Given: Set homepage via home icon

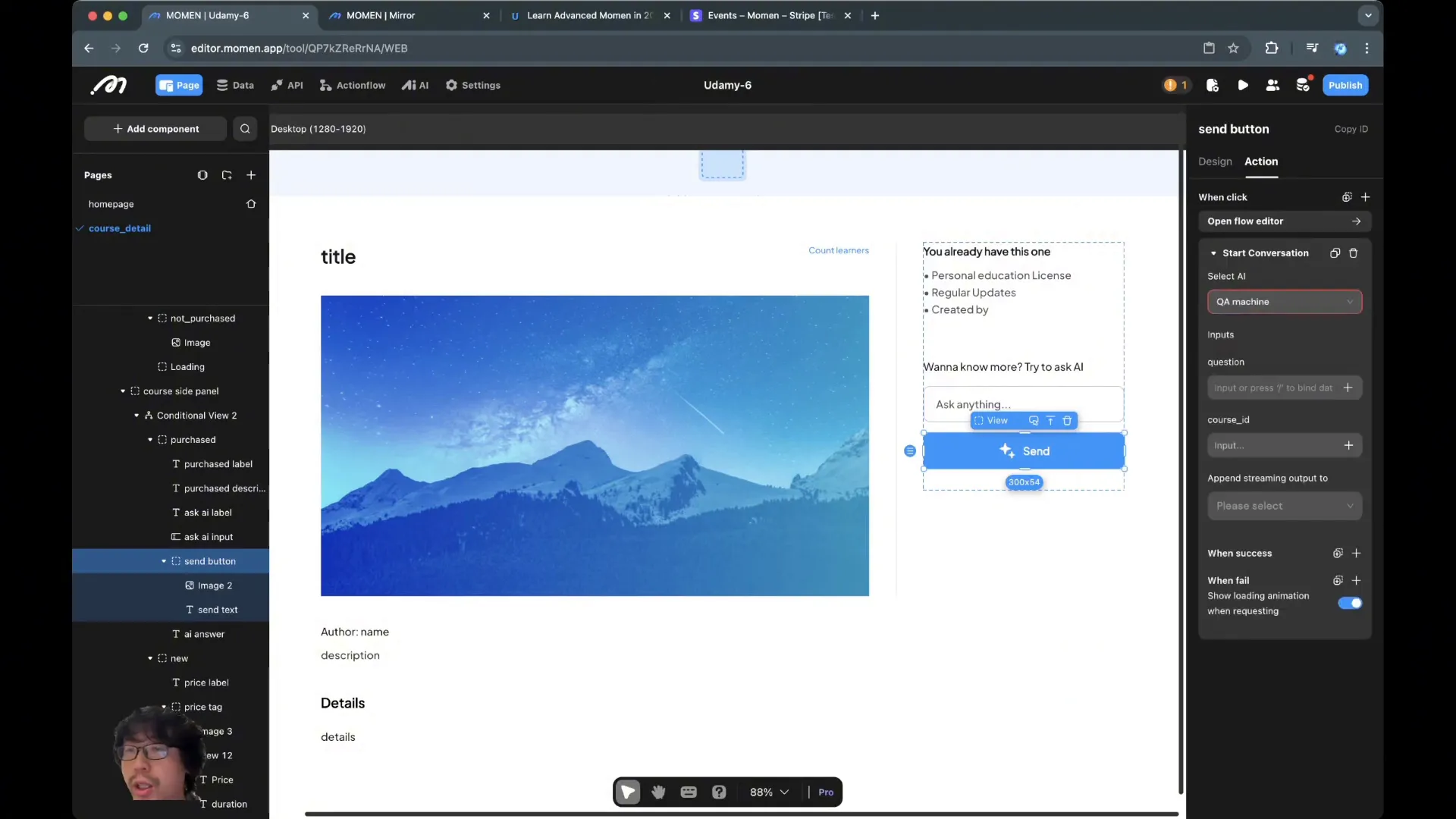Looking at the screenshot, I should point(251,204).
